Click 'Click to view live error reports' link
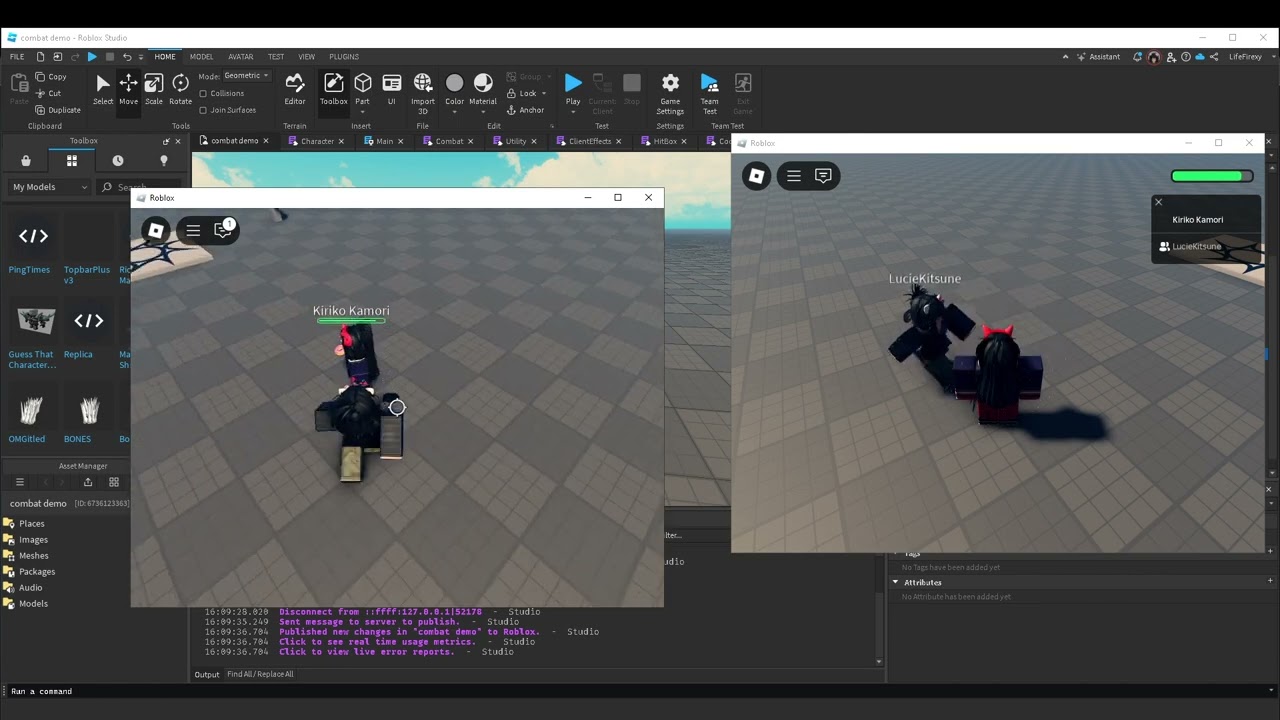1280x720 pixels. click(x=367, y=652)
